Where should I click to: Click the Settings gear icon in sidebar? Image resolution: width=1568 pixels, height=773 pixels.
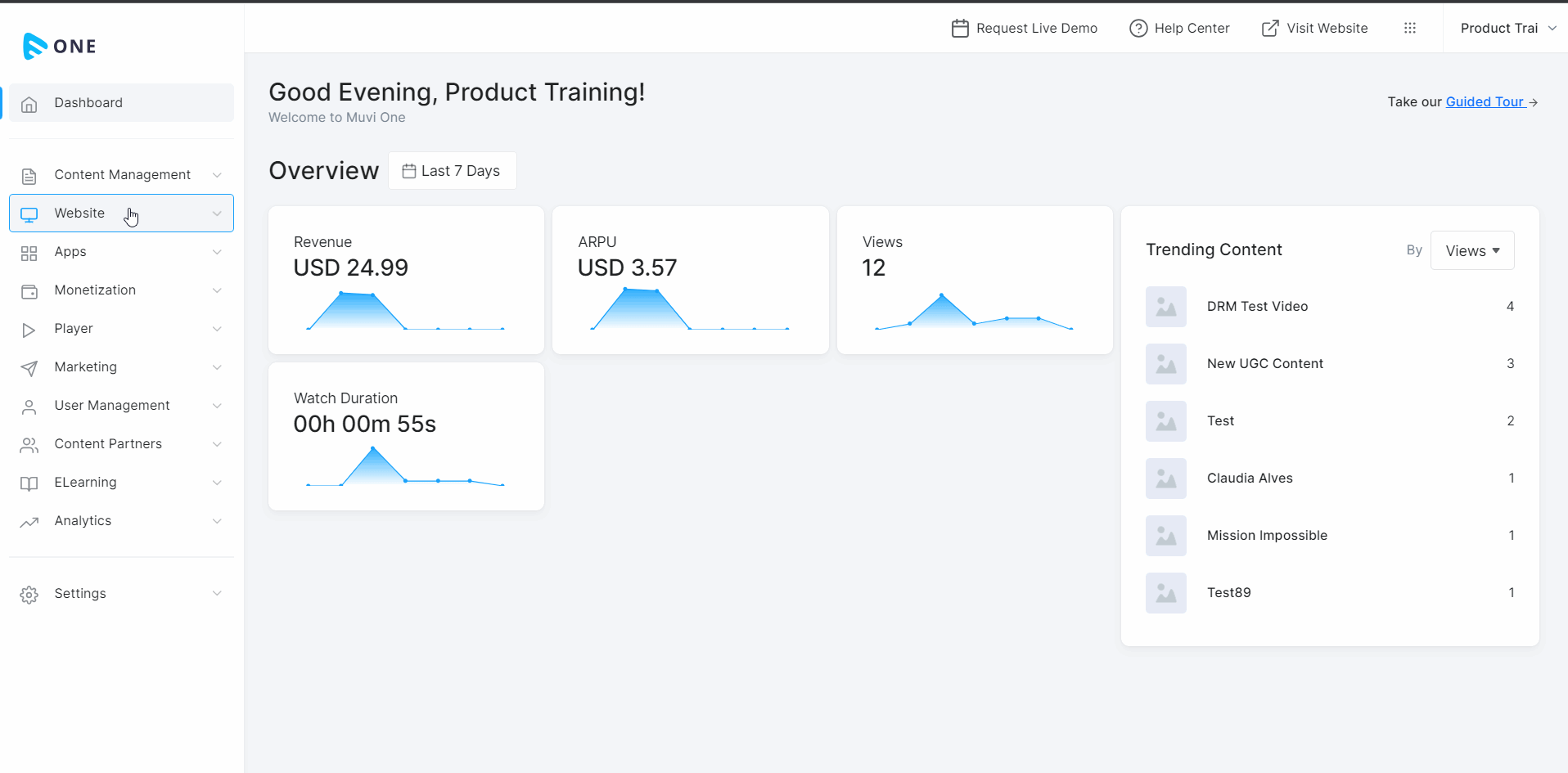pyautogui.click(x=29, y=595)
